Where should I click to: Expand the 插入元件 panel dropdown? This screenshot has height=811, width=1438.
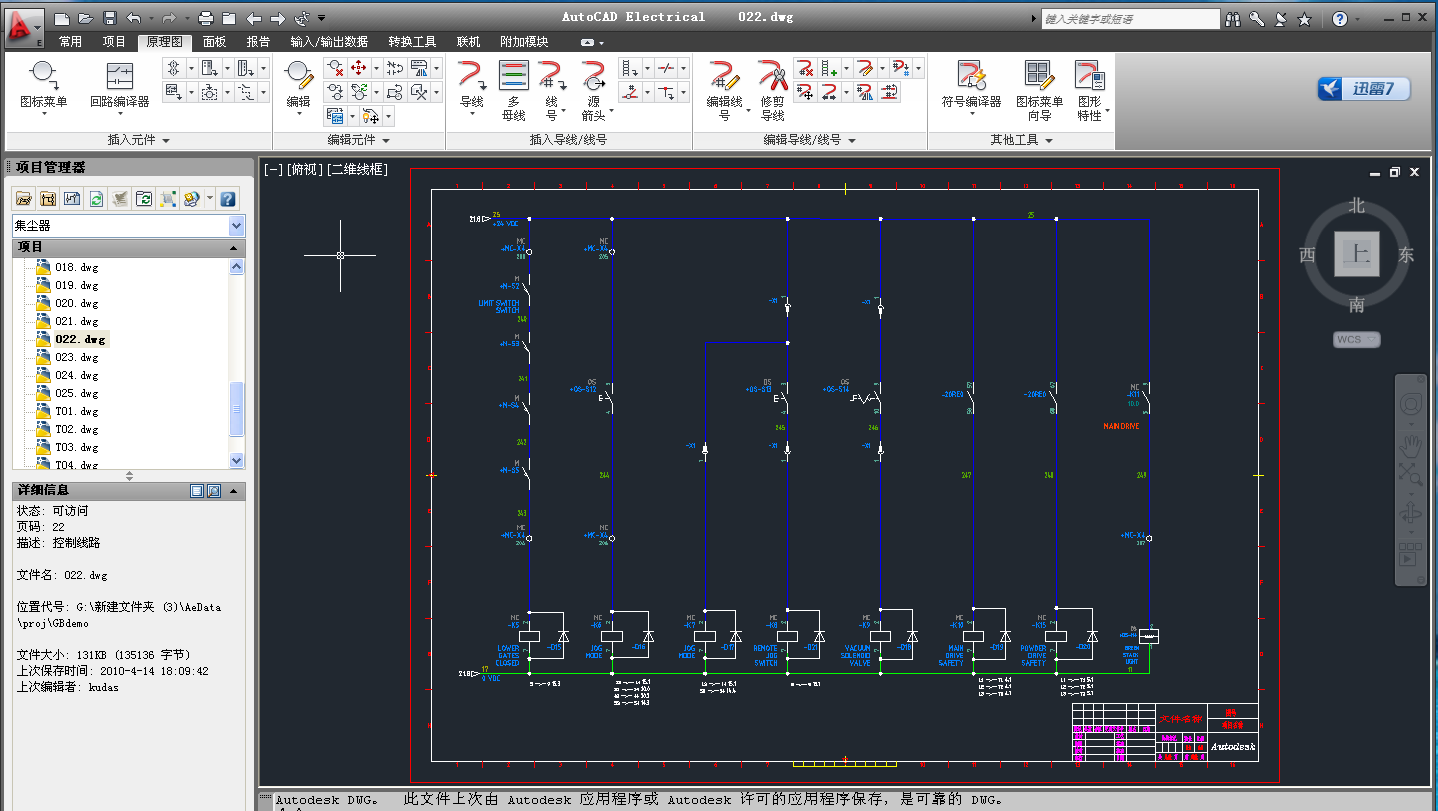tap(165, 141)
